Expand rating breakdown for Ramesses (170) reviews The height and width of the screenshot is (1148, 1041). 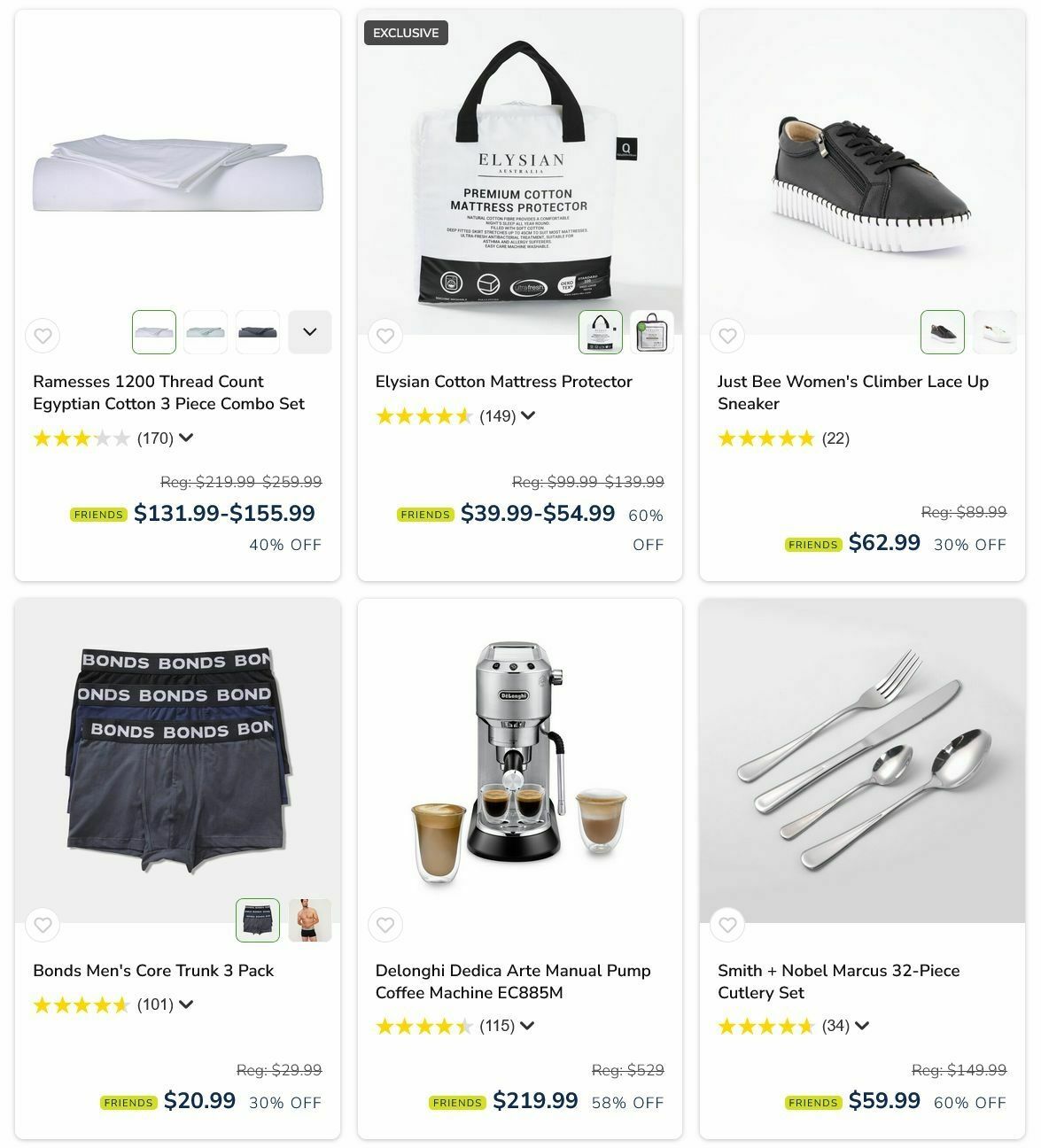[186, 438]
